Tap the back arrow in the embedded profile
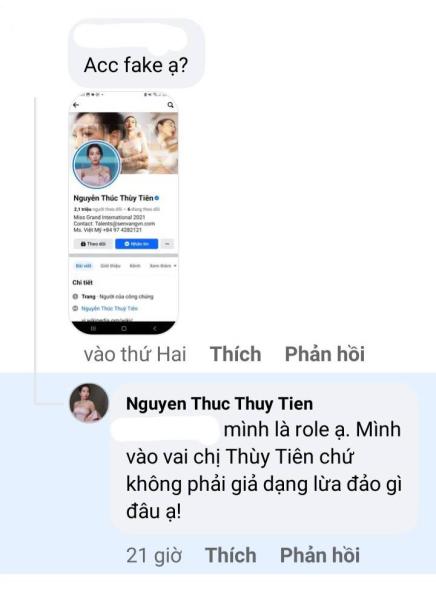The image size is (436, 600). point(76,105)
